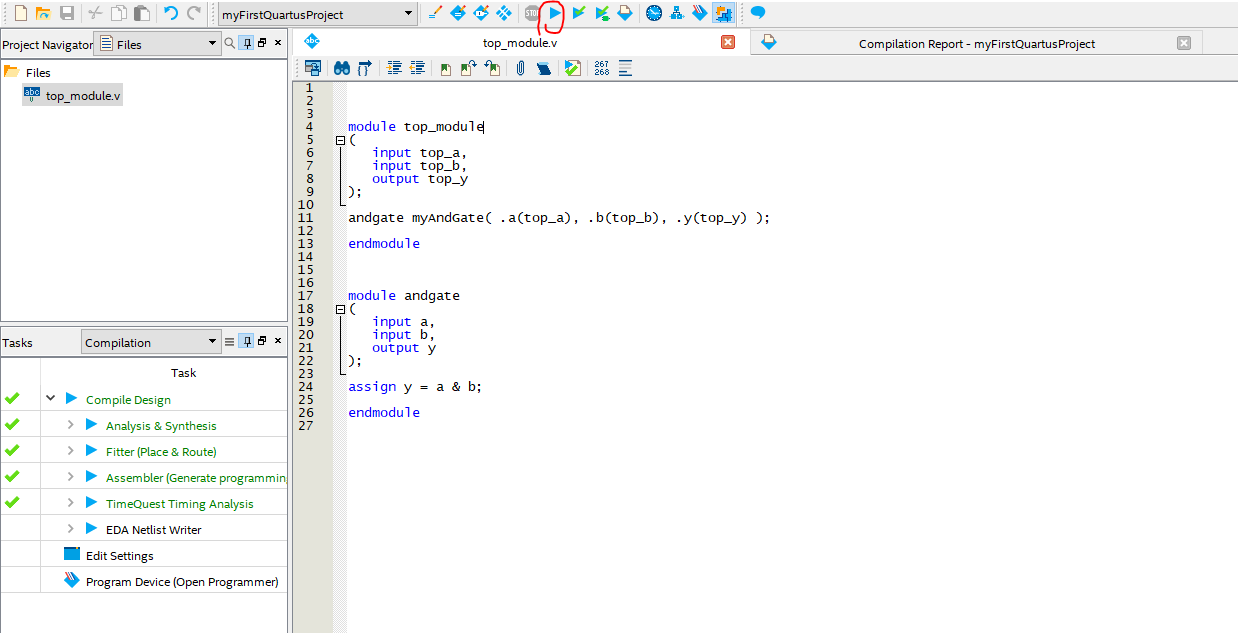Start Analysis & Synthesis with checkmark play icon
This screenshot has width=1238, height=633.
(578, 13)
